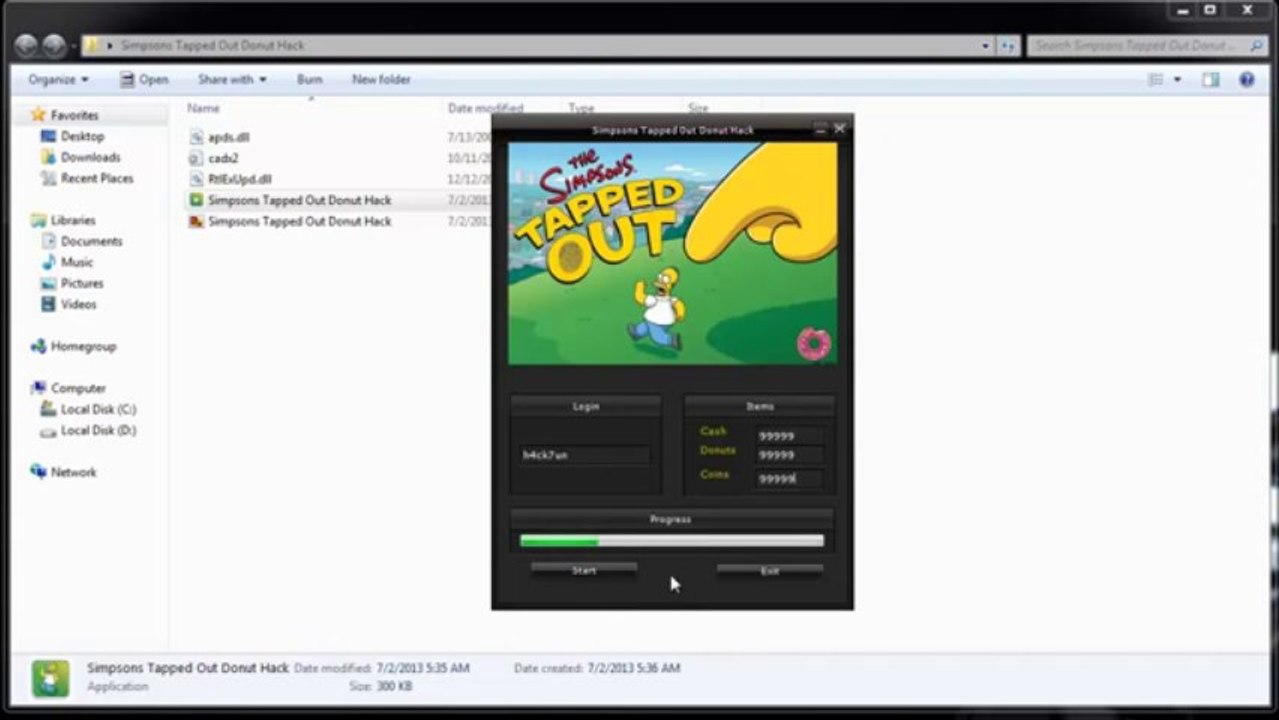Open the Organize dropdown menu
1279x720 pixels.
(x=58, y=79)
